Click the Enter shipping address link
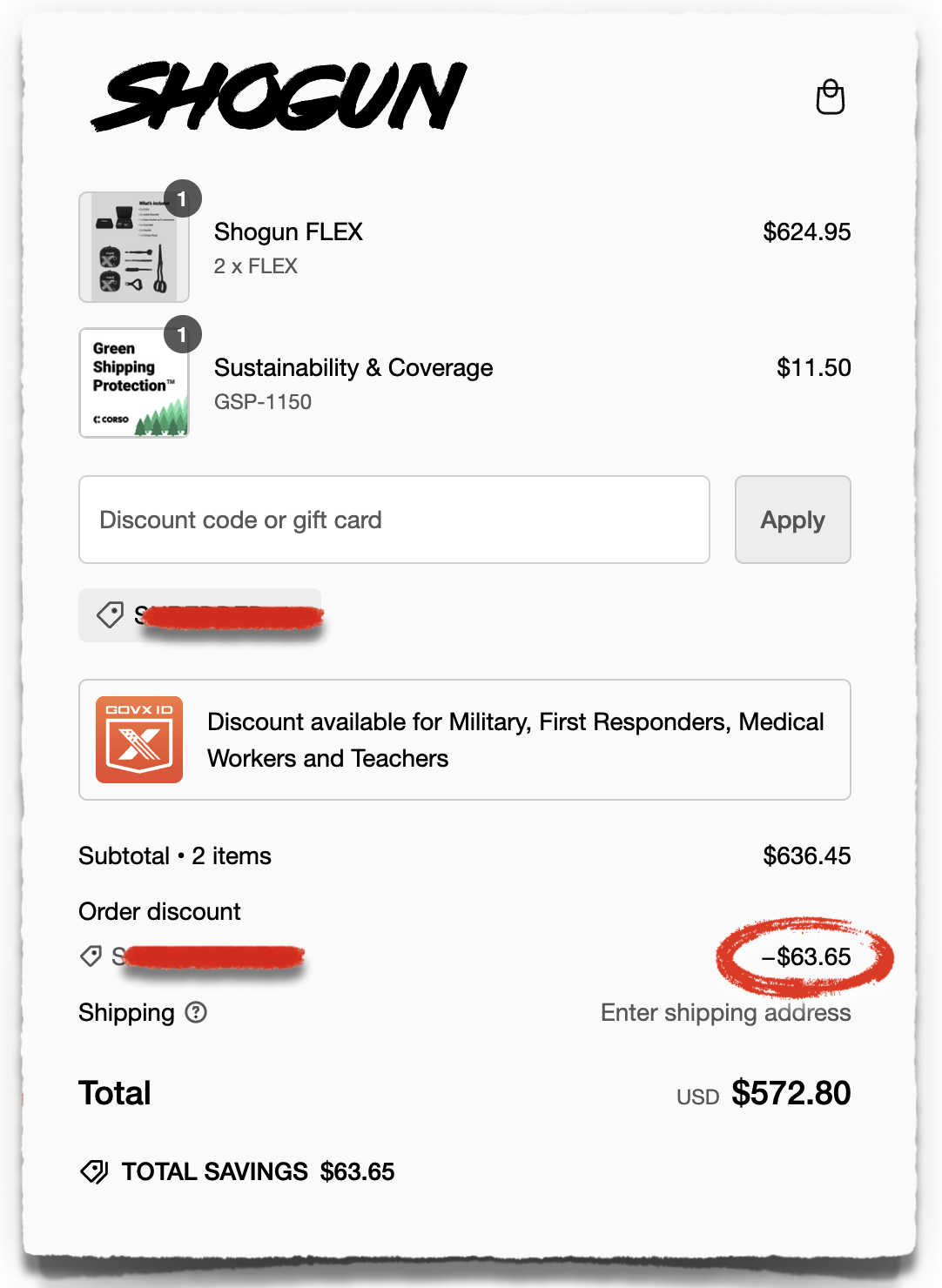The height and width of the screenshot is (1288, 942). point(726,1012)
